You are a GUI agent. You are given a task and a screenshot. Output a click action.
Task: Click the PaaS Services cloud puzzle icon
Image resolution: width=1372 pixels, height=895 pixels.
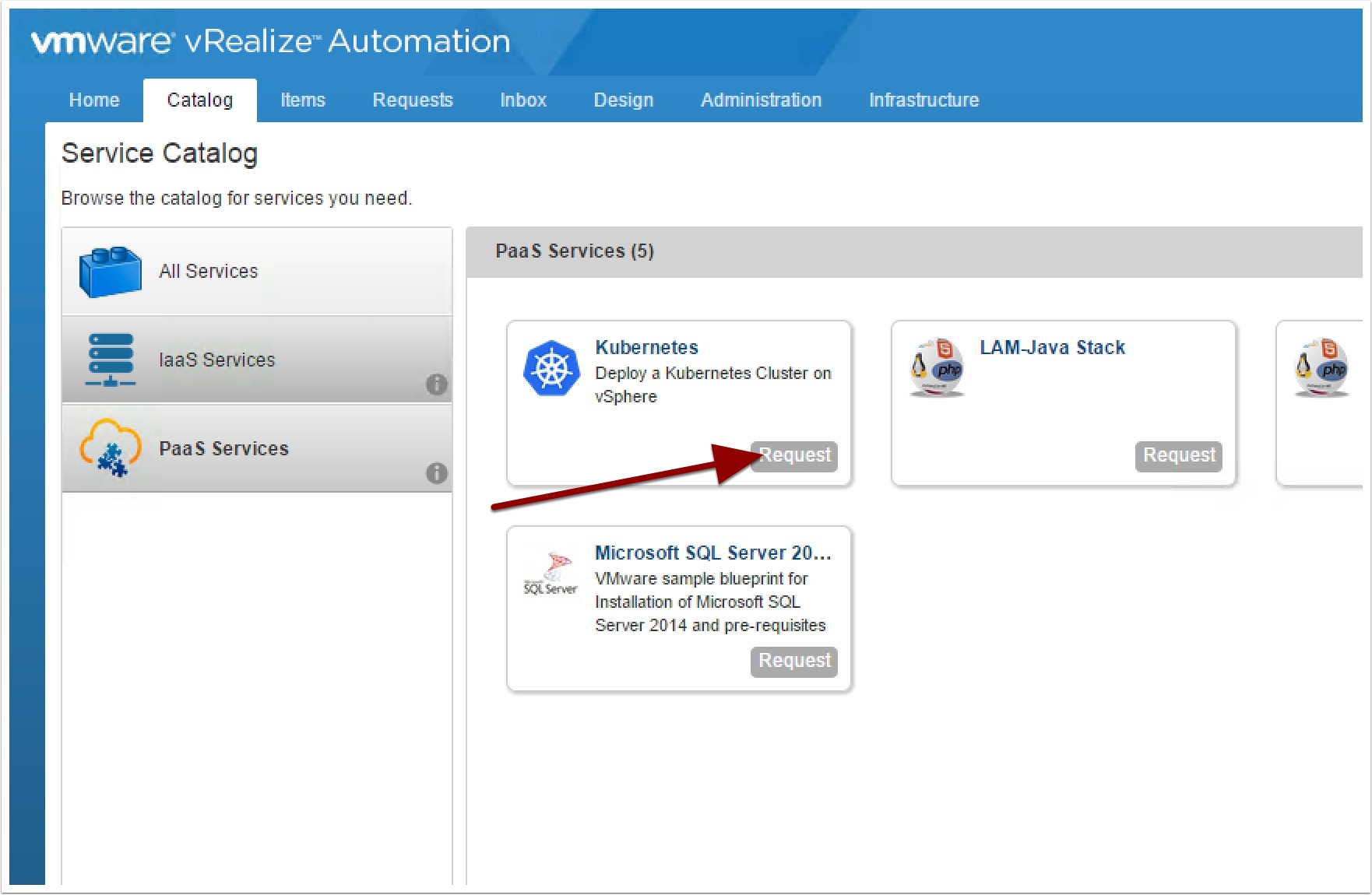coord(110,447)
